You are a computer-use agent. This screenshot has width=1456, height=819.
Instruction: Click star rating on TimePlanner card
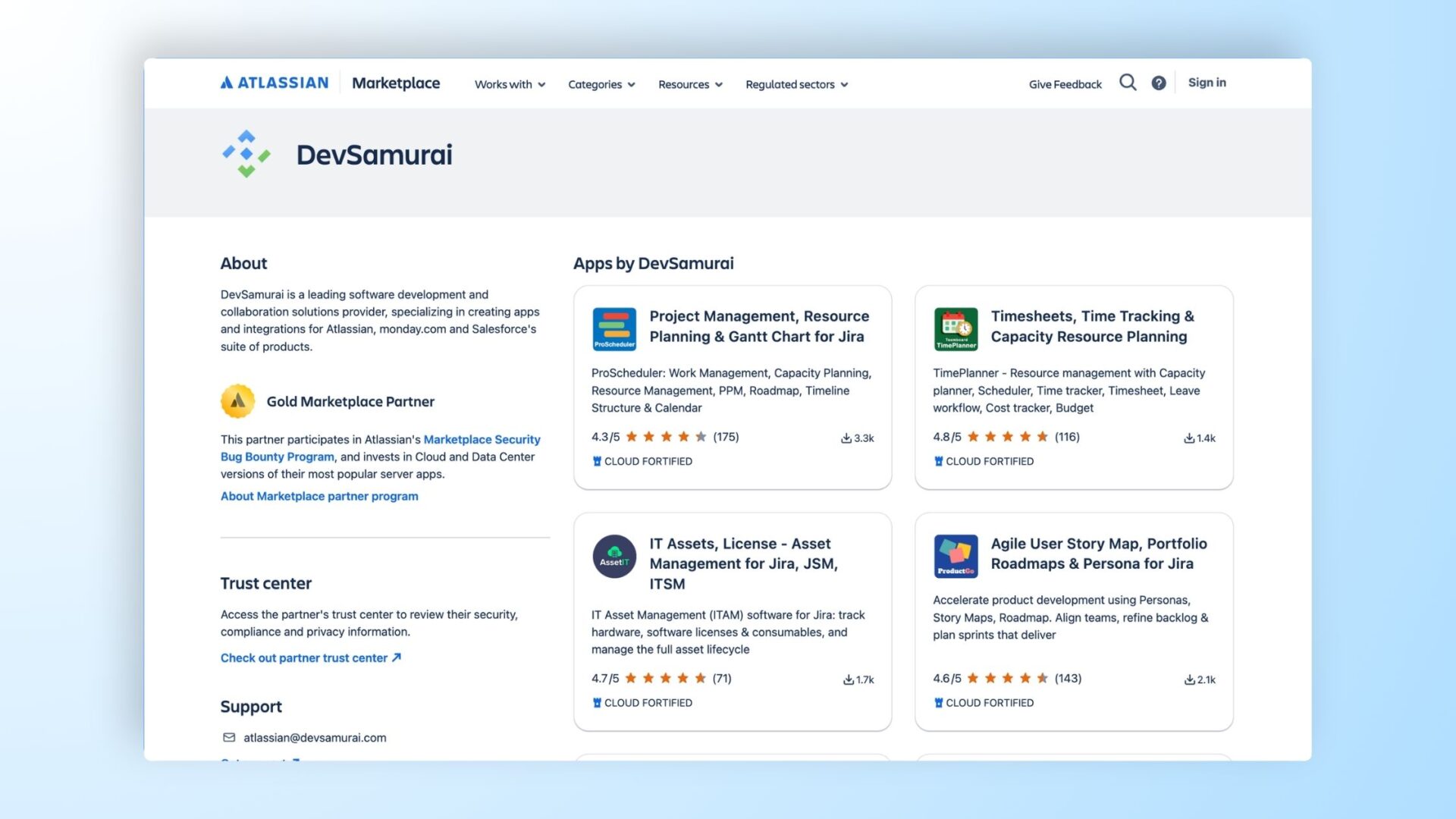(1008, 437)
